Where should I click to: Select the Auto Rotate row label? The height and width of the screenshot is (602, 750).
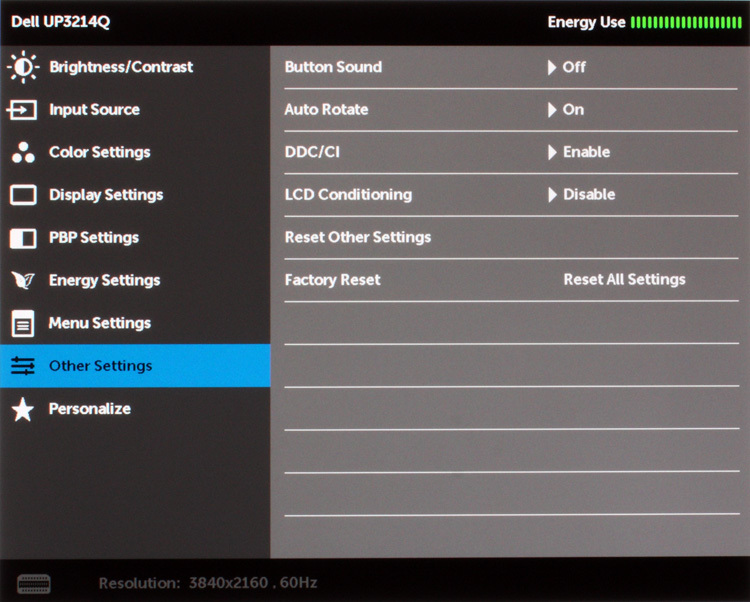pyautogui.click(x=327, y=109)
